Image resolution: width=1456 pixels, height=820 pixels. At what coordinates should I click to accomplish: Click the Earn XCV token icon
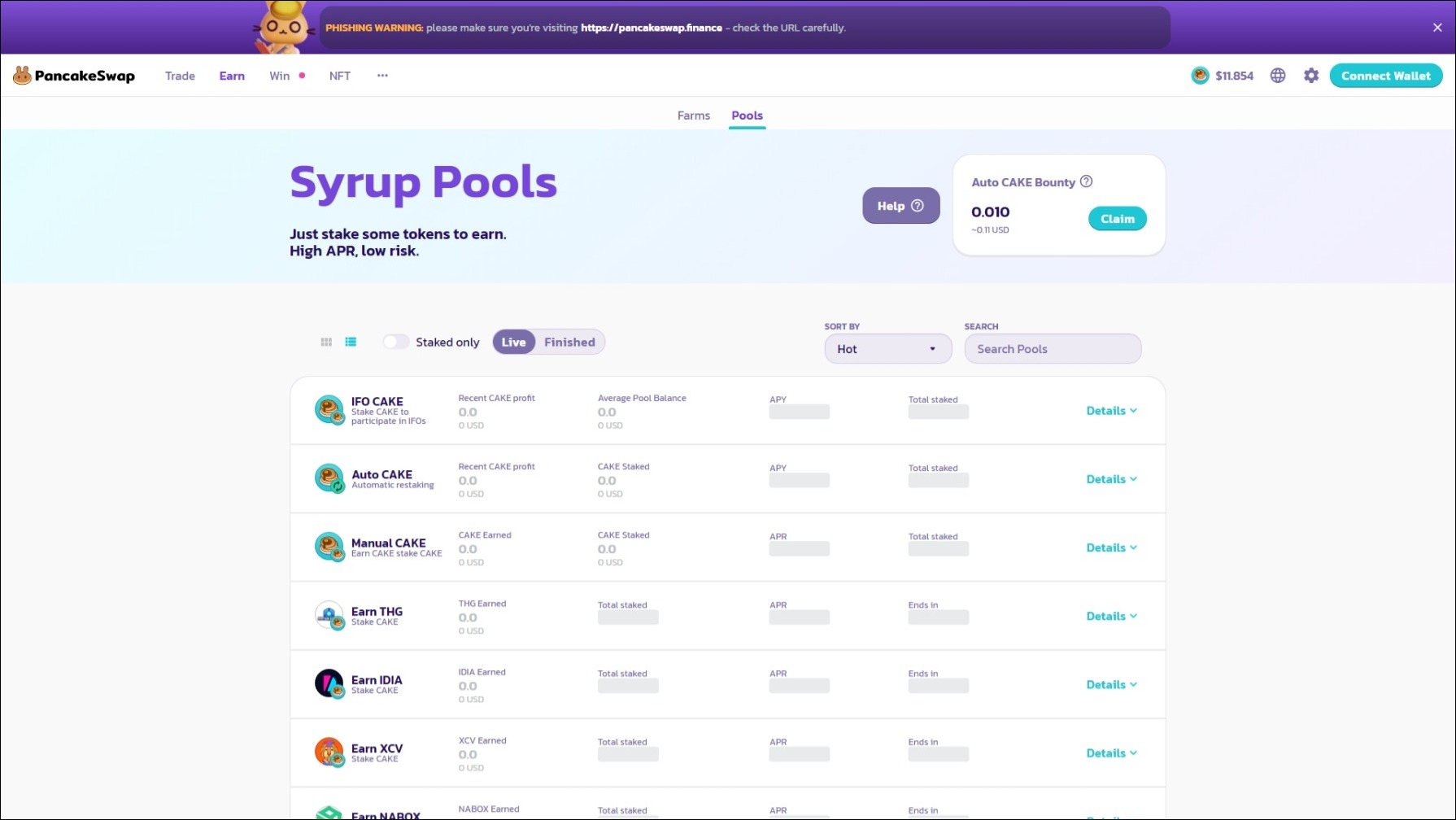pos(329,752)
